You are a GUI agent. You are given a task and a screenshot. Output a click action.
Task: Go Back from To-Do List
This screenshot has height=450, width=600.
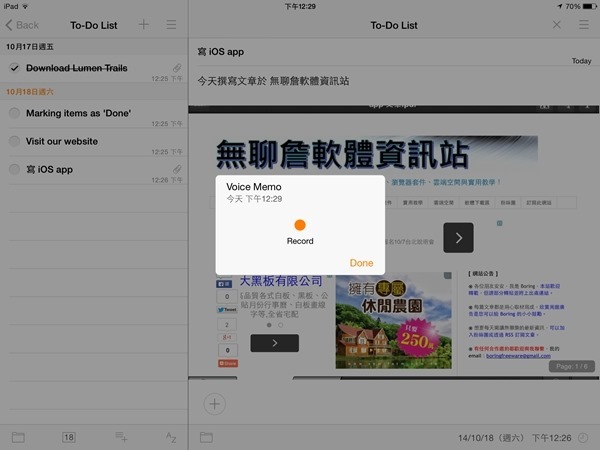tap(22, 25)
